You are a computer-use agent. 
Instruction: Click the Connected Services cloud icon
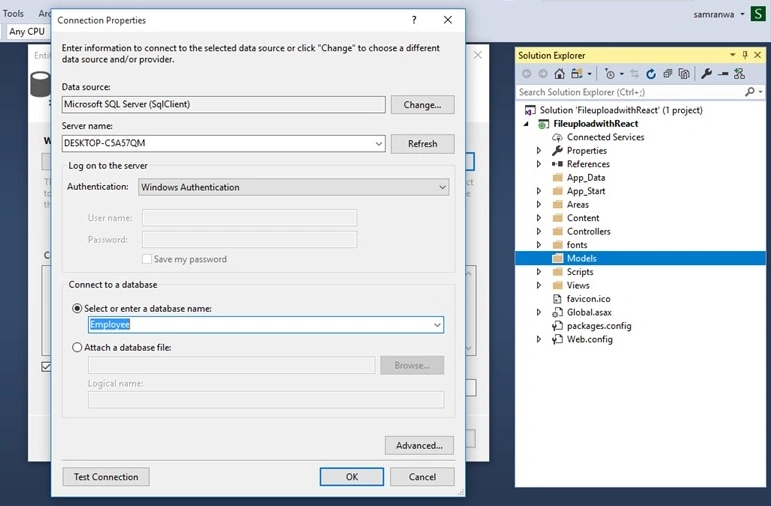point(557,137)
